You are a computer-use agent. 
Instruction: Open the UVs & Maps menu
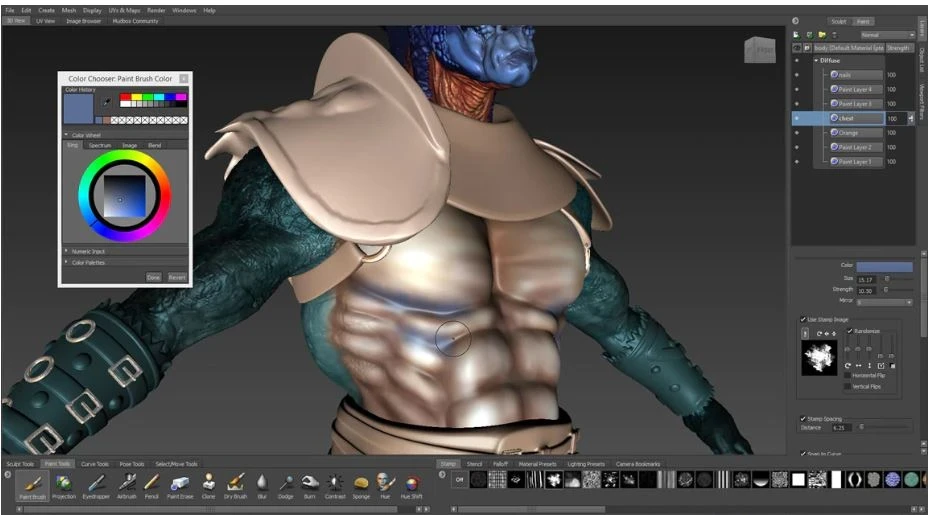(124, 10)
